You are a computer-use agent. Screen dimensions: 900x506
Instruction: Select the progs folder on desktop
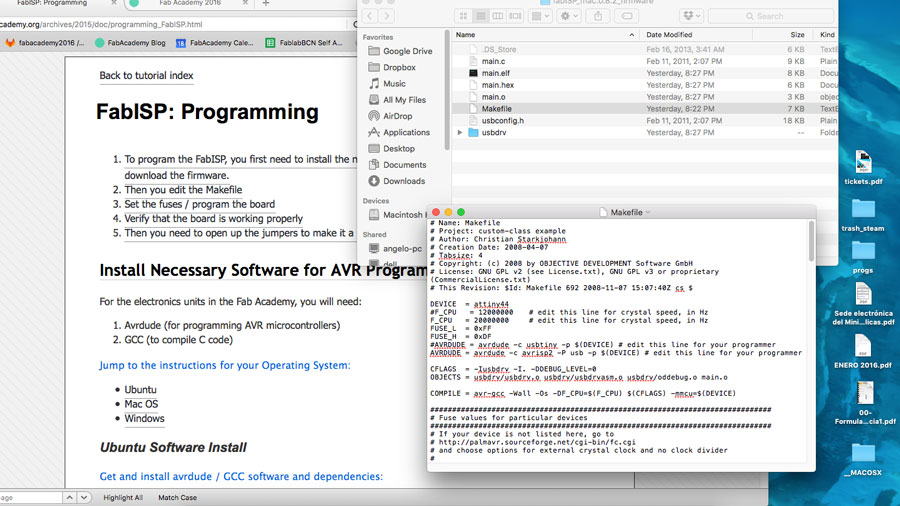pyautogui.click(x=863, y=258)
